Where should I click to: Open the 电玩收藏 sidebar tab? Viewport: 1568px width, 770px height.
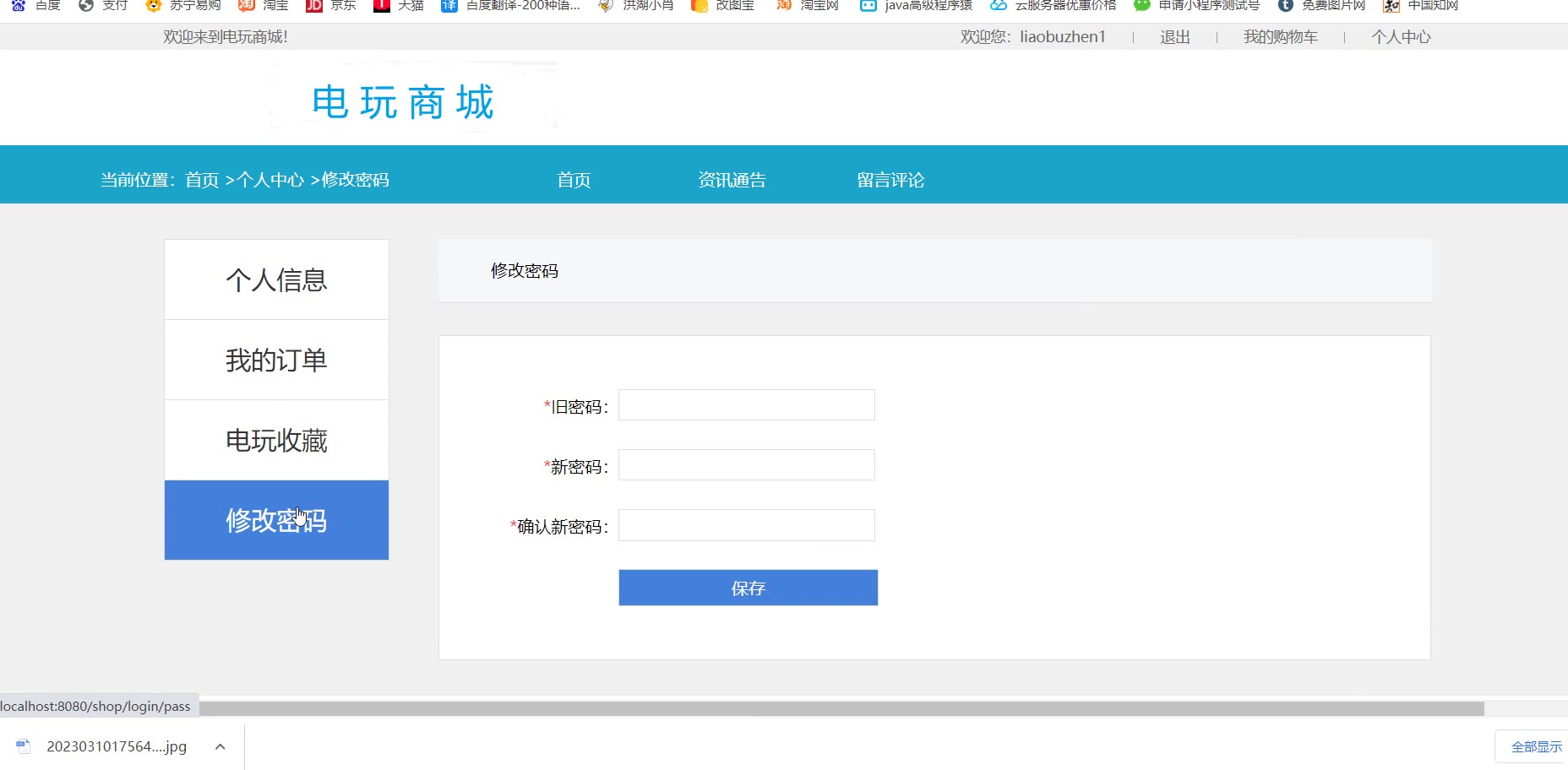point(276,440)
